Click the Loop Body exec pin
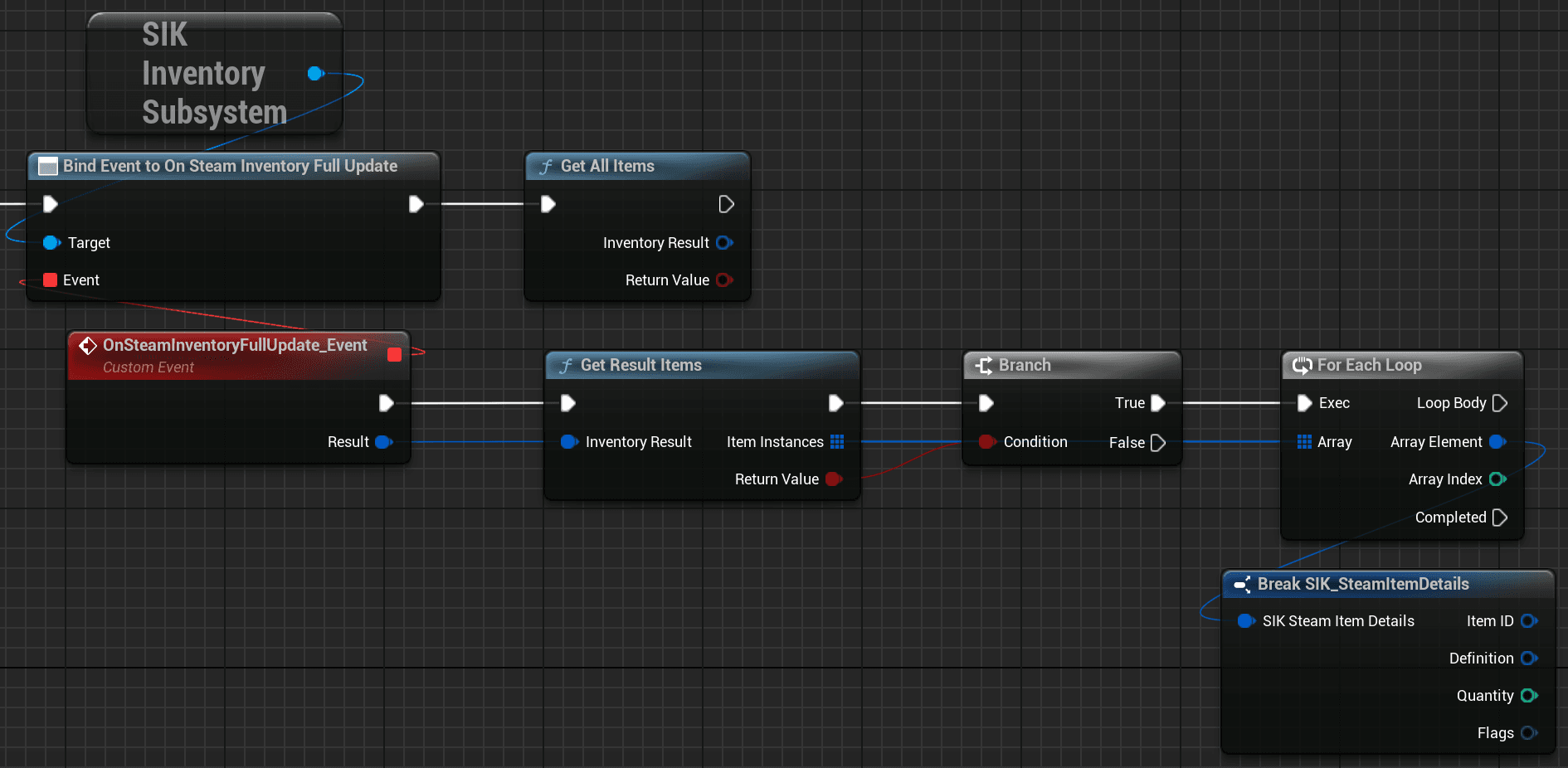 coord(1500,403)
